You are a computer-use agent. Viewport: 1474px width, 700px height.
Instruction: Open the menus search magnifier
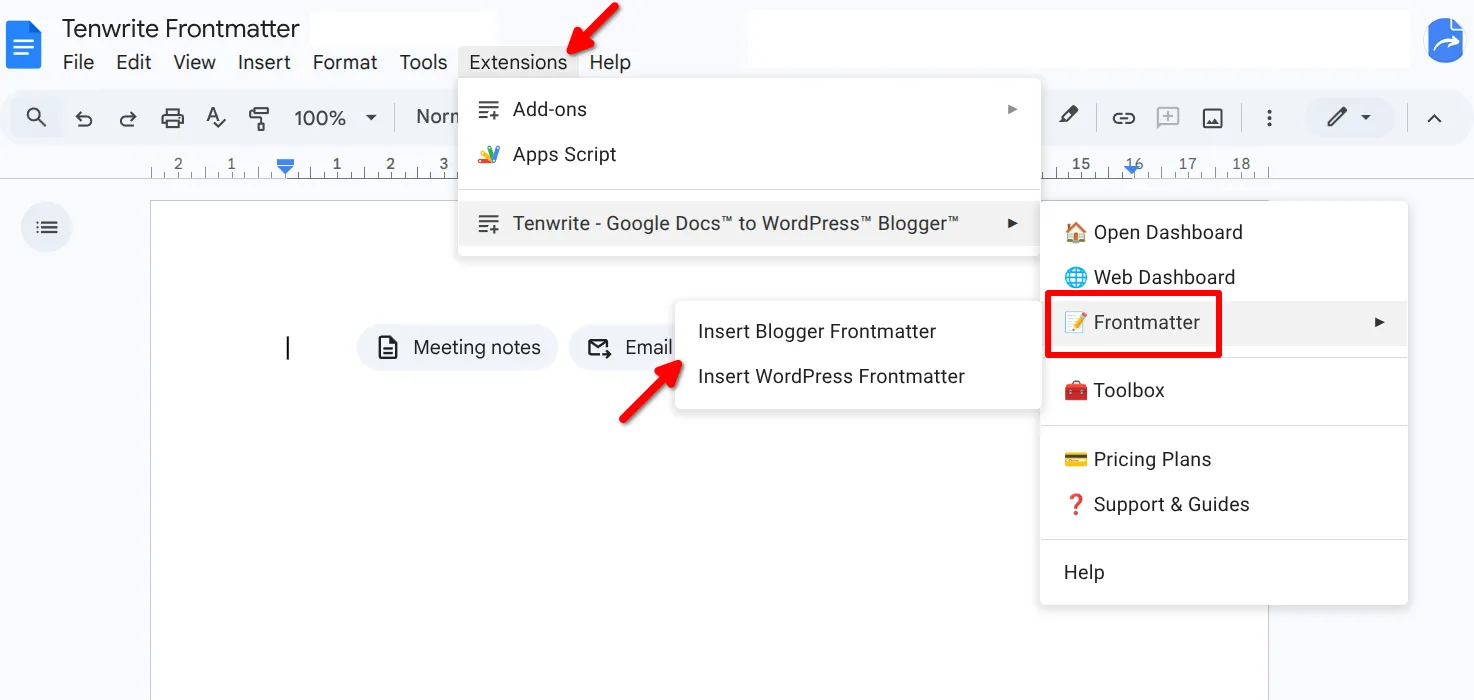[x=35, y=117]
